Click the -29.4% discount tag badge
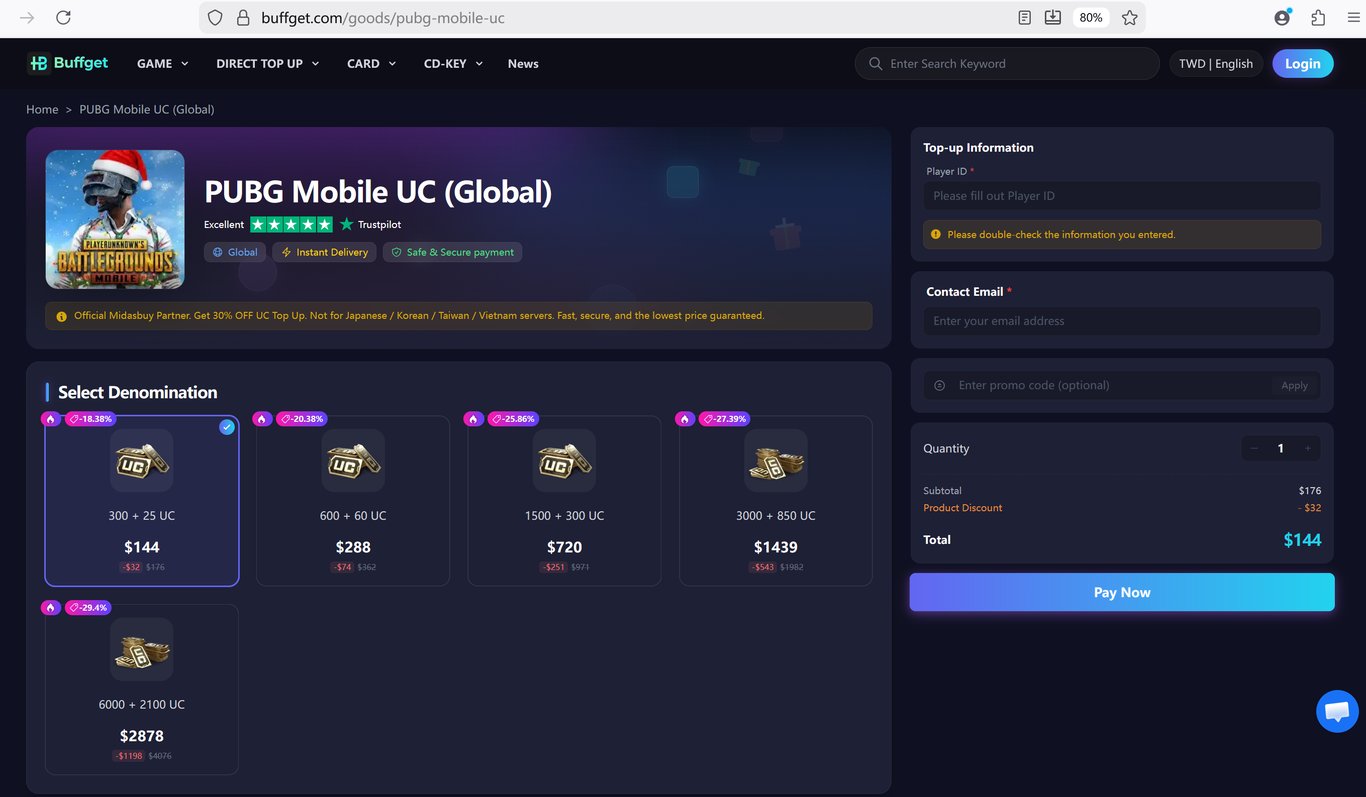Screen dimensions: 1366x797 click(x=88, y=608)
